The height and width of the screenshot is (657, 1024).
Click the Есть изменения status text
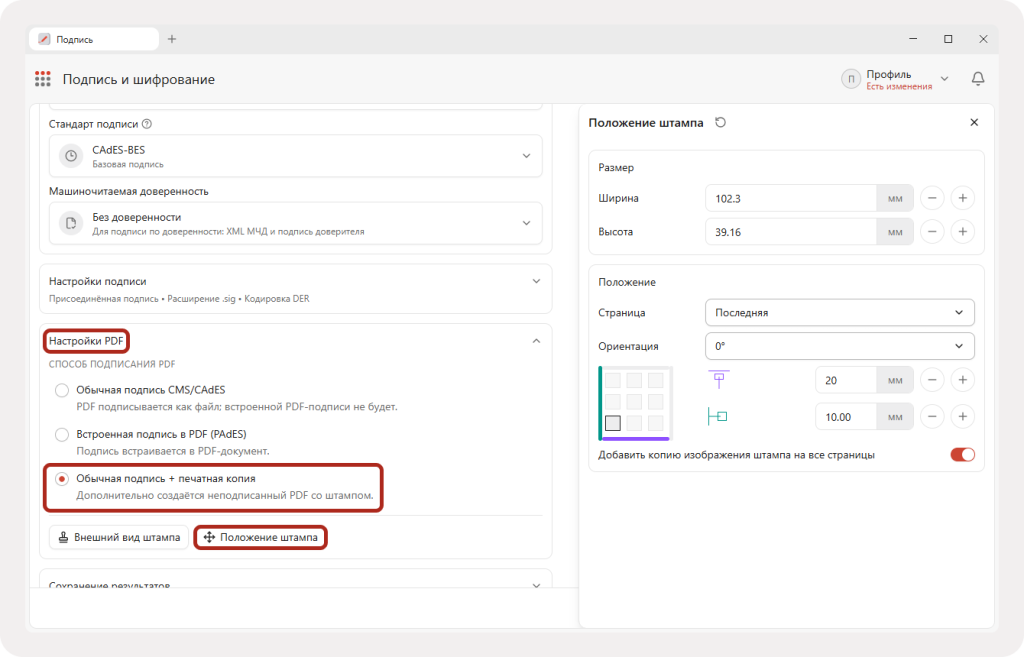click(899, 87)
